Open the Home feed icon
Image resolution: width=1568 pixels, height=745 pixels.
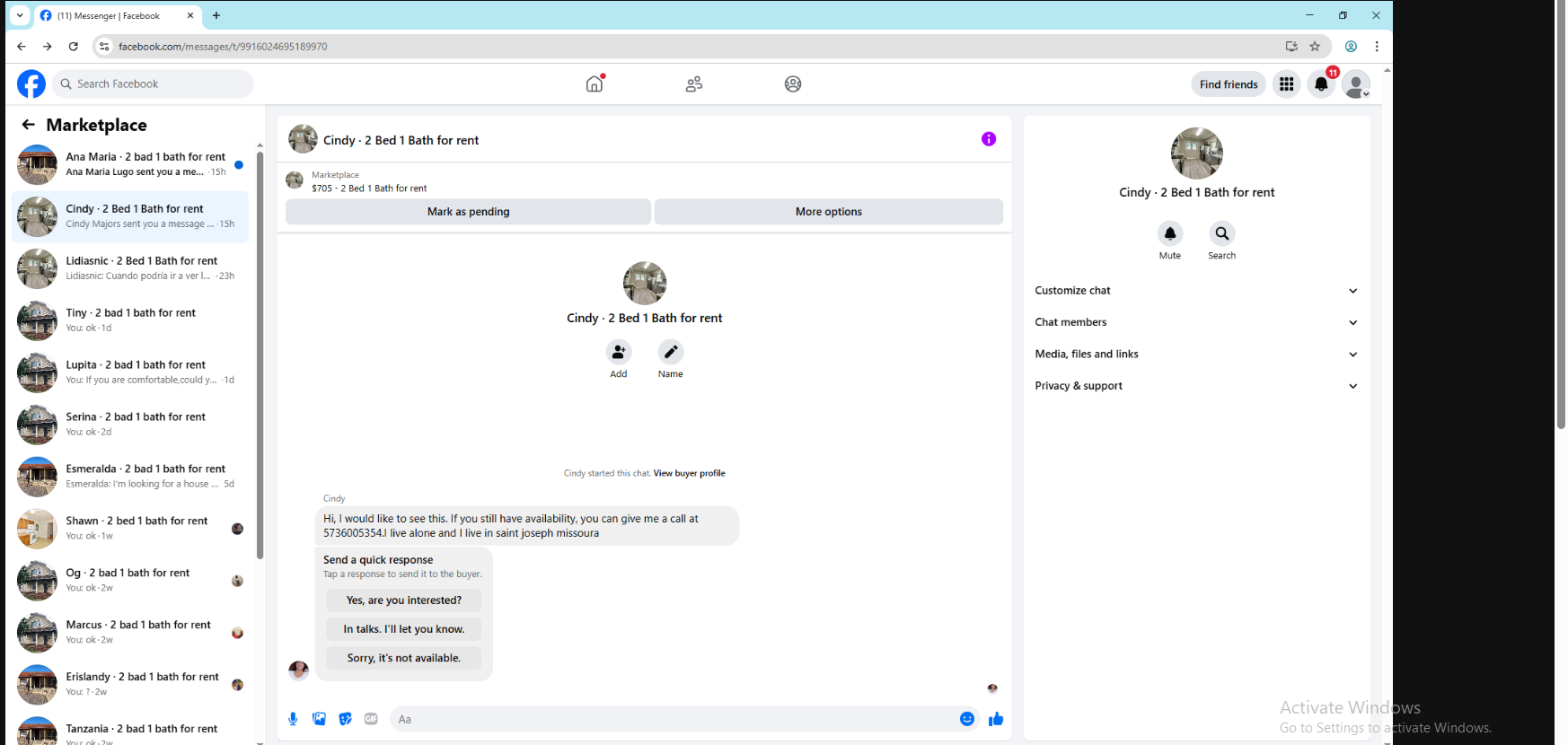click(x=595, y=83)
